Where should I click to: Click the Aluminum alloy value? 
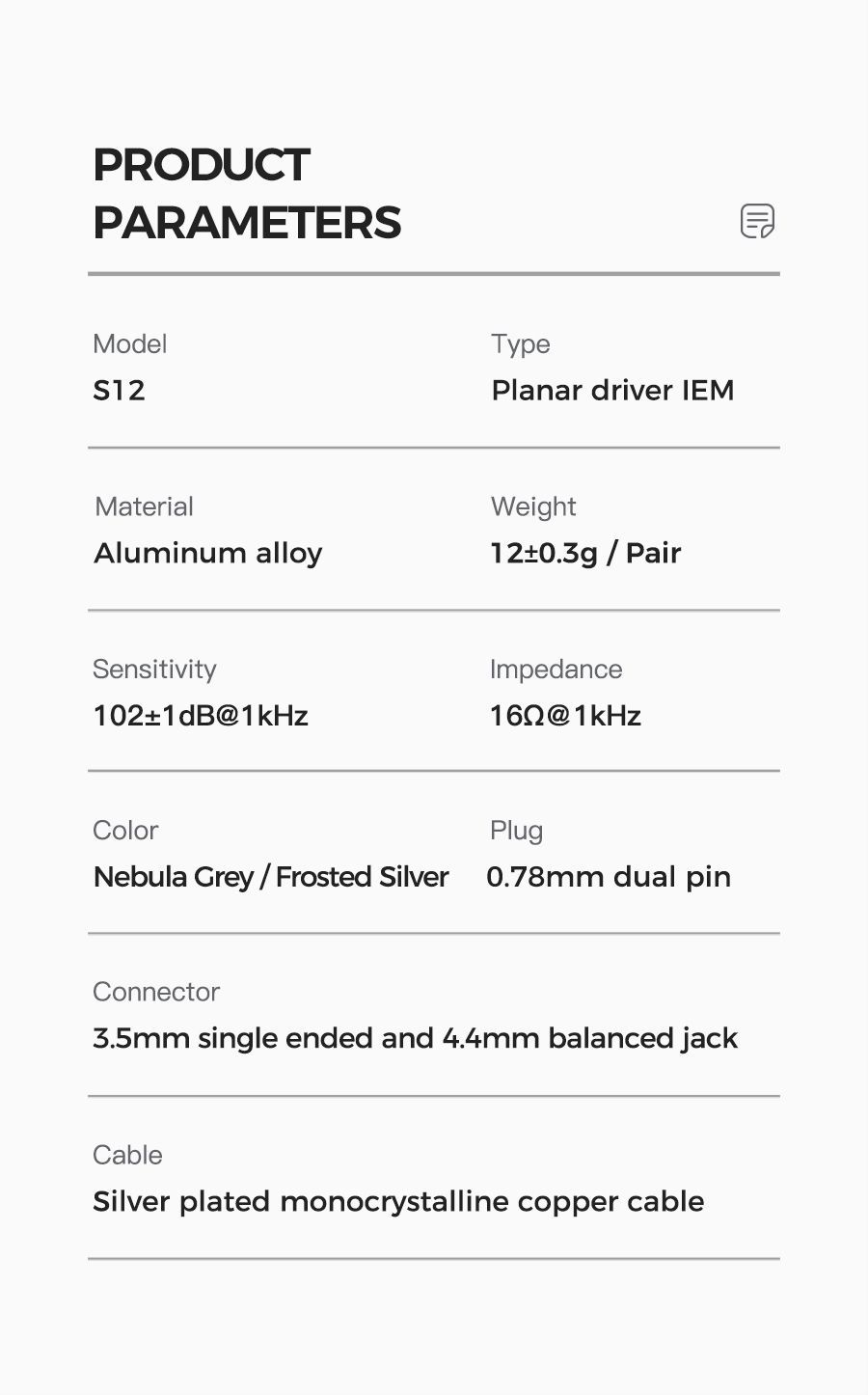207,554
